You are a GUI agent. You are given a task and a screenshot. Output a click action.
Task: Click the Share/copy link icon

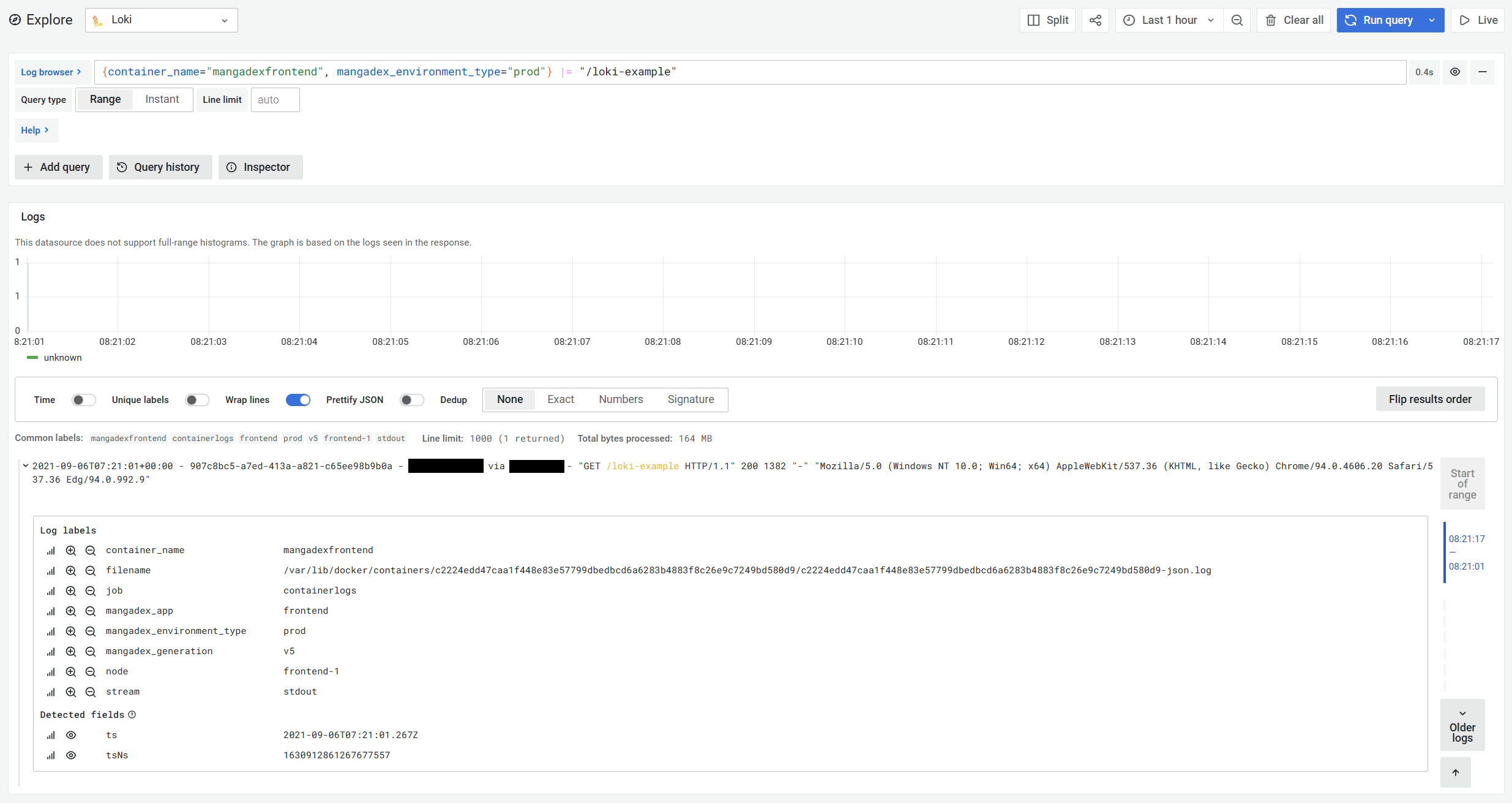(x=1095, y=19)
